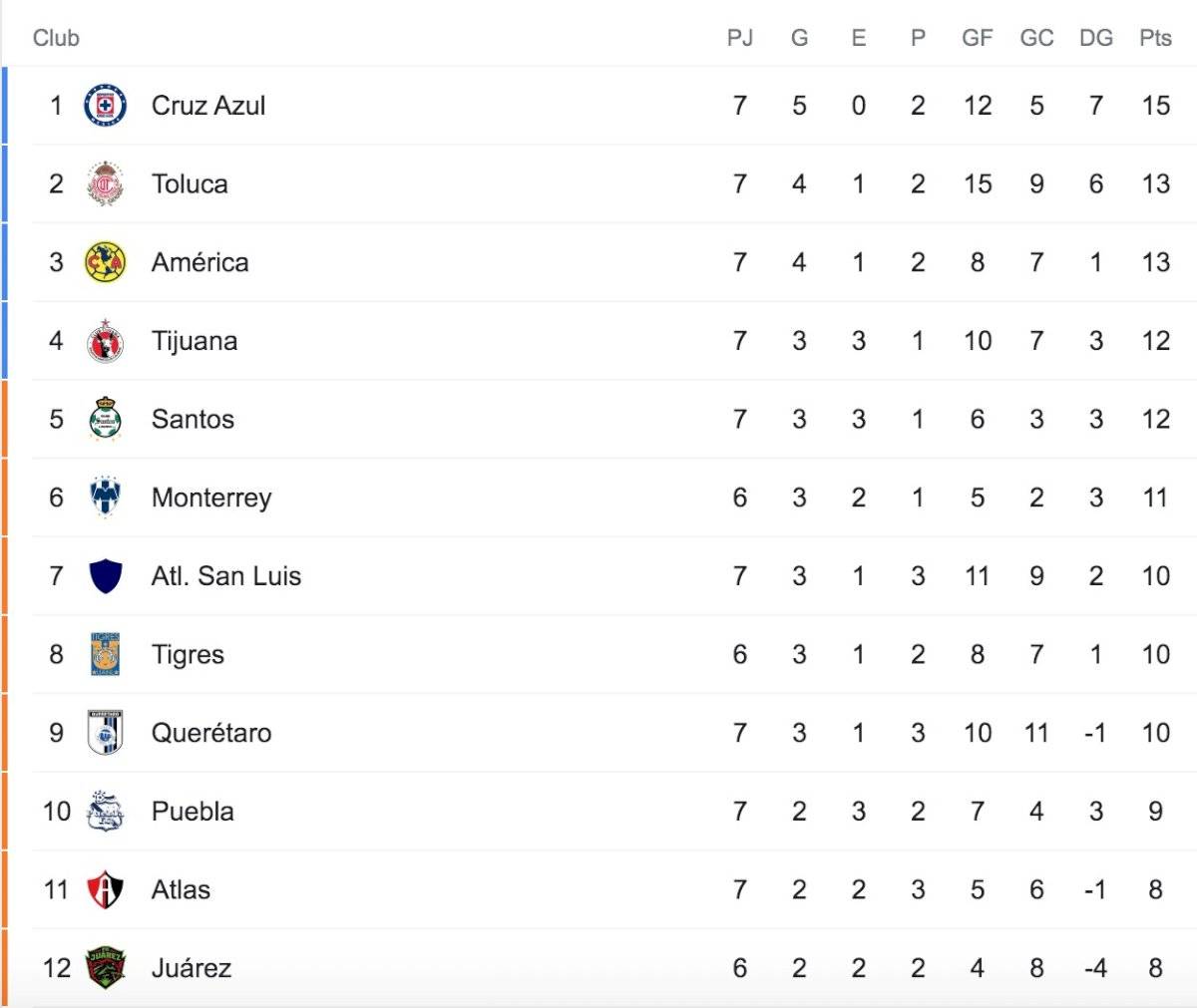This screenshot has width=1197, height=1008.
Task: Select the Atl. San Luis navy shield
Action: coord(106,576)
